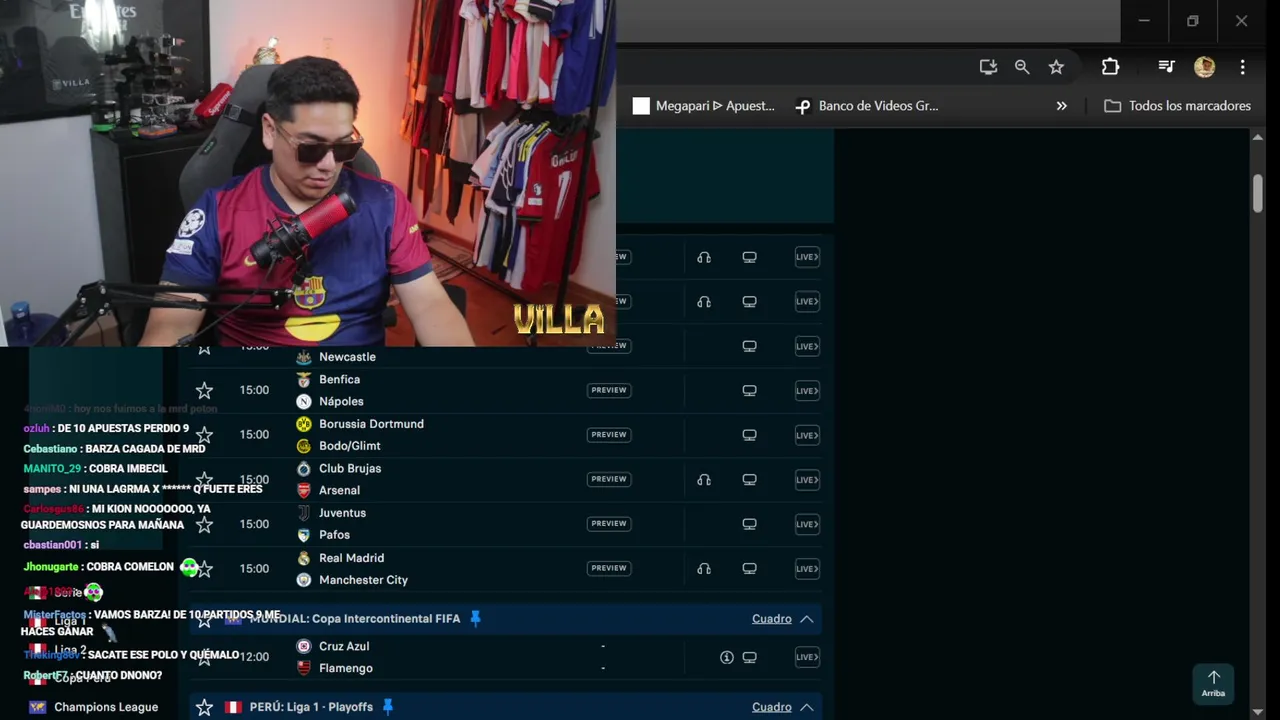Viewport: 1280px width, 720px height.
Task: Click PREVIEW for Real Madrid vs Manchester City
Action: pos(609,568)
